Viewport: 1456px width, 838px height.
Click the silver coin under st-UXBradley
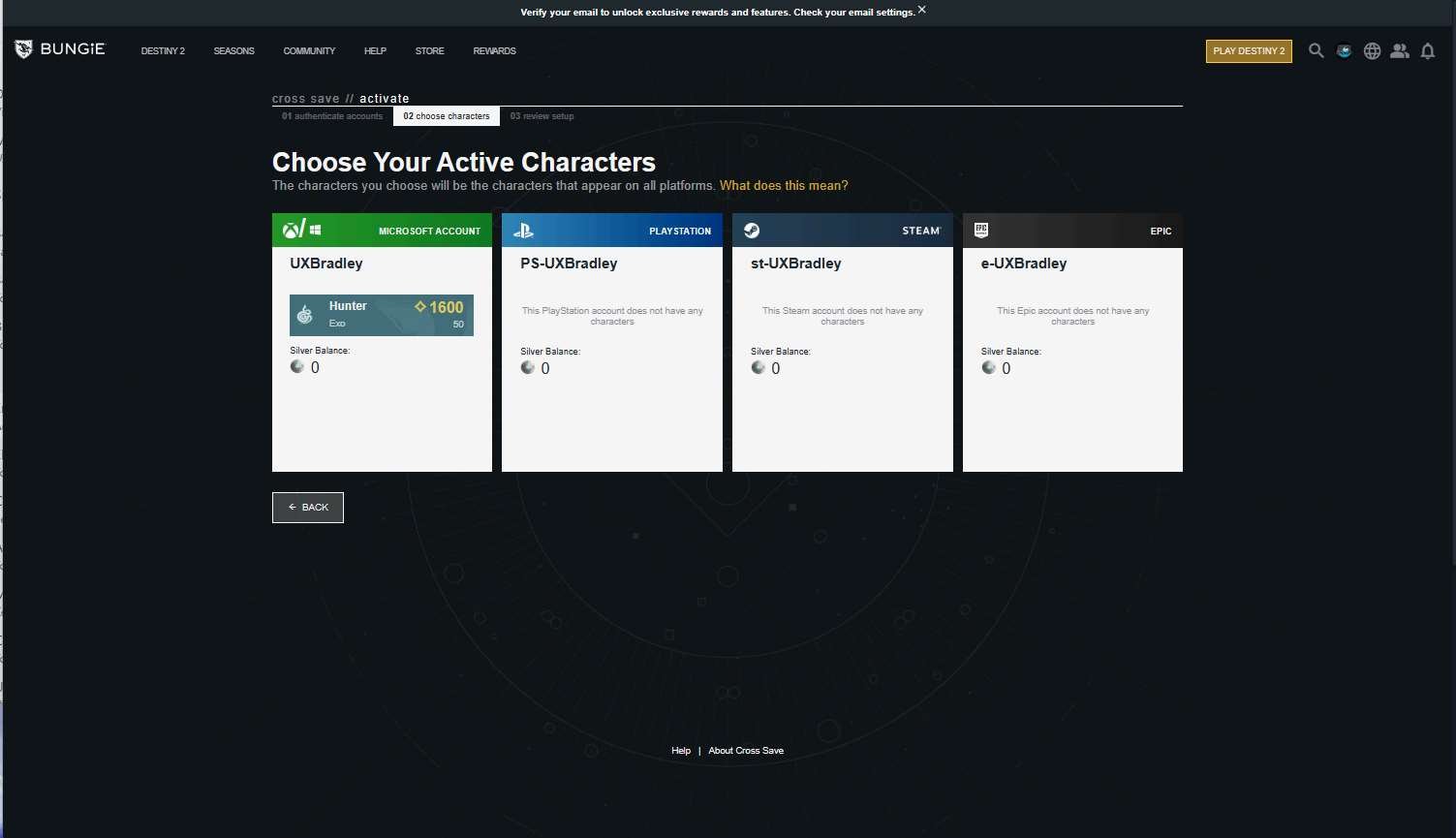(x=759, y=367)
